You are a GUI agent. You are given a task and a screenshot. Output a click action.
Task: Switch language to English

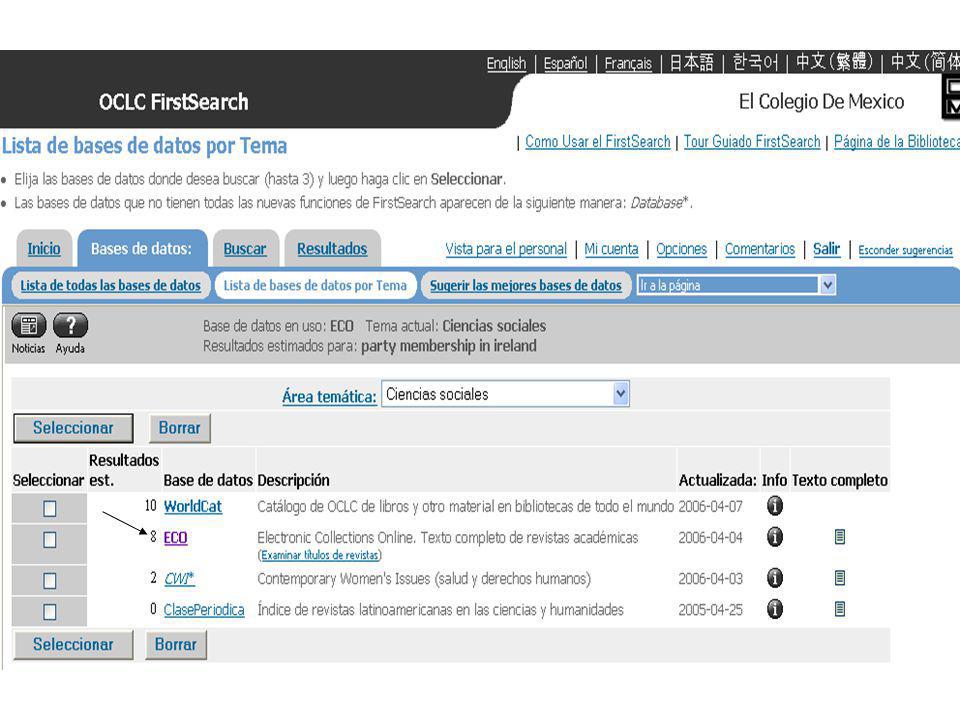[506, 63]
